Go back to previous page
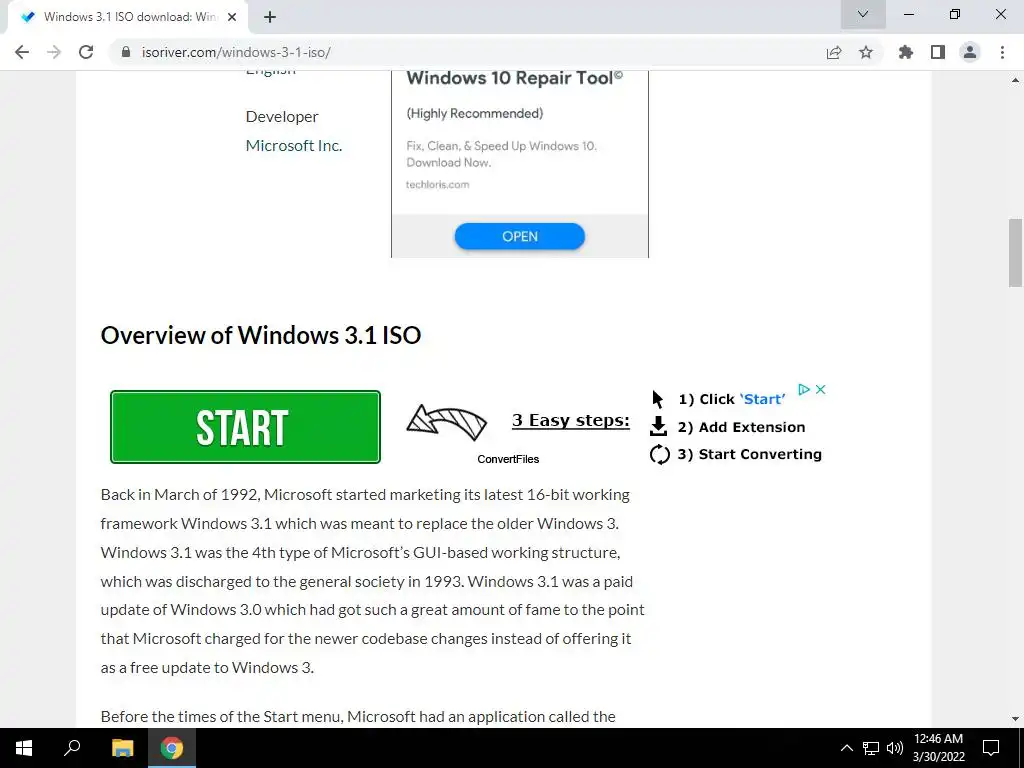Image resolution: width=1024 pixels, height=768 pixels. [x=22, y=52]
